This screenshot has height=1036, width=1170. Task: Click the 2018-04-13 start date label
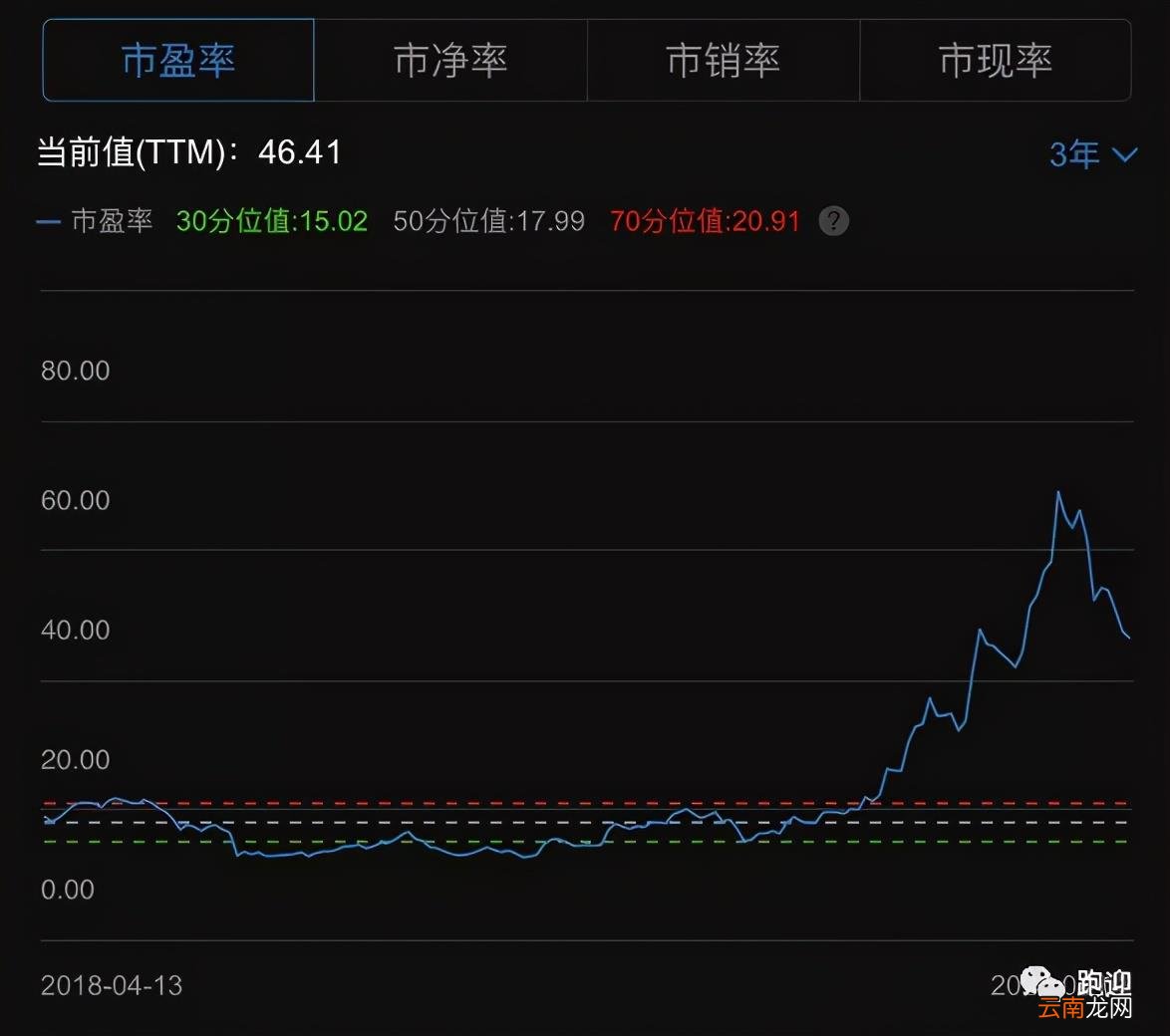click(112, 986)
